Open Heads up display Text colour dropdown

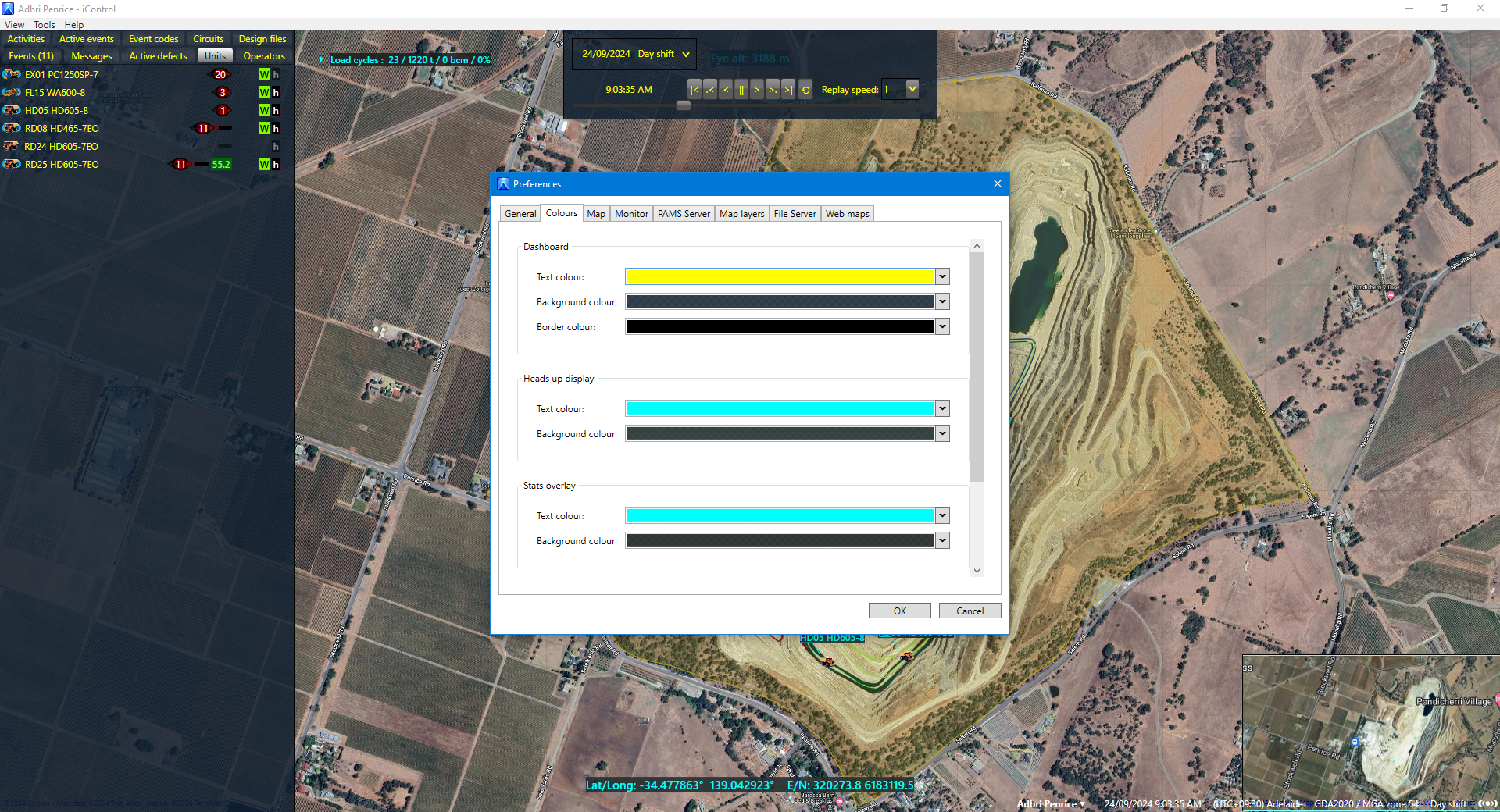tap(943, 408)
